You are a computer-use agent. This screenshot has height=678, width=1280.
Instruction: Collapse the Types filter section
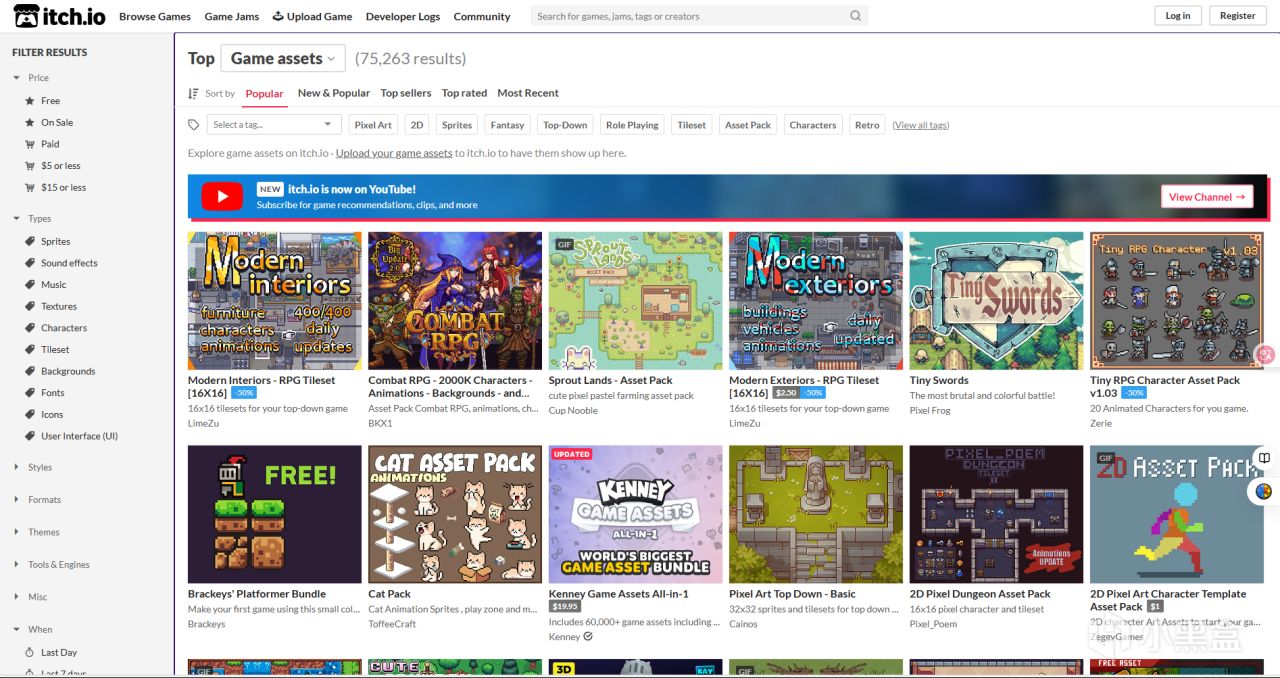coord(31,219)
